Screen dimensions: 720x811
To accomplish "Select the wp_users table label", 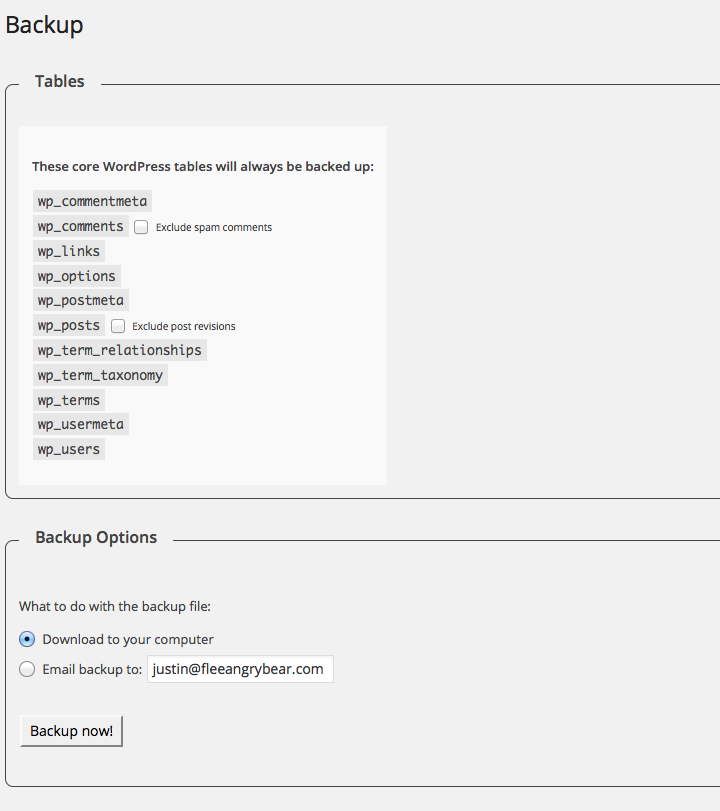I will point(69,449).
